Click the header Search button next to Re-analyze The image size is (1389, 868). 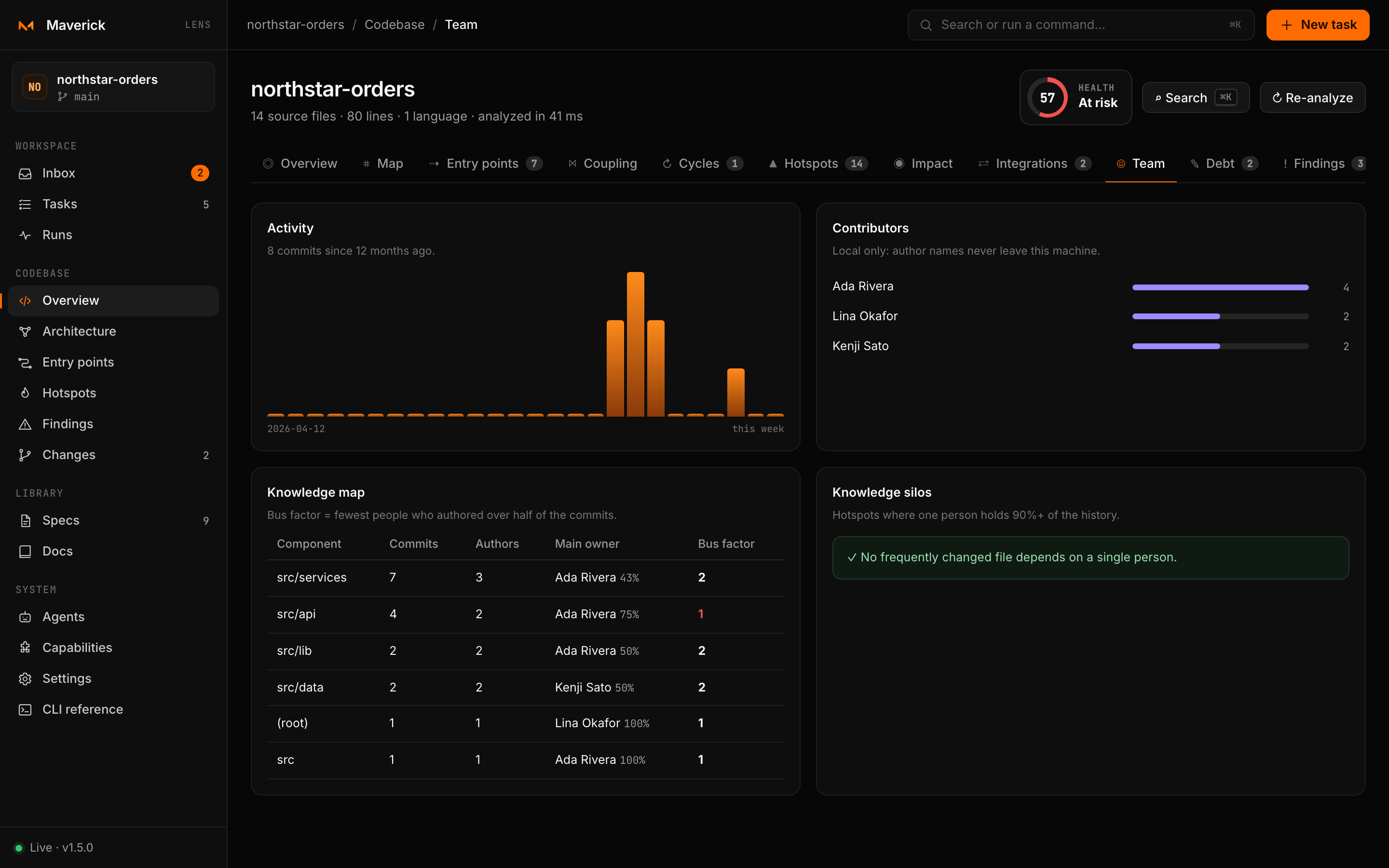[1196, 98]
